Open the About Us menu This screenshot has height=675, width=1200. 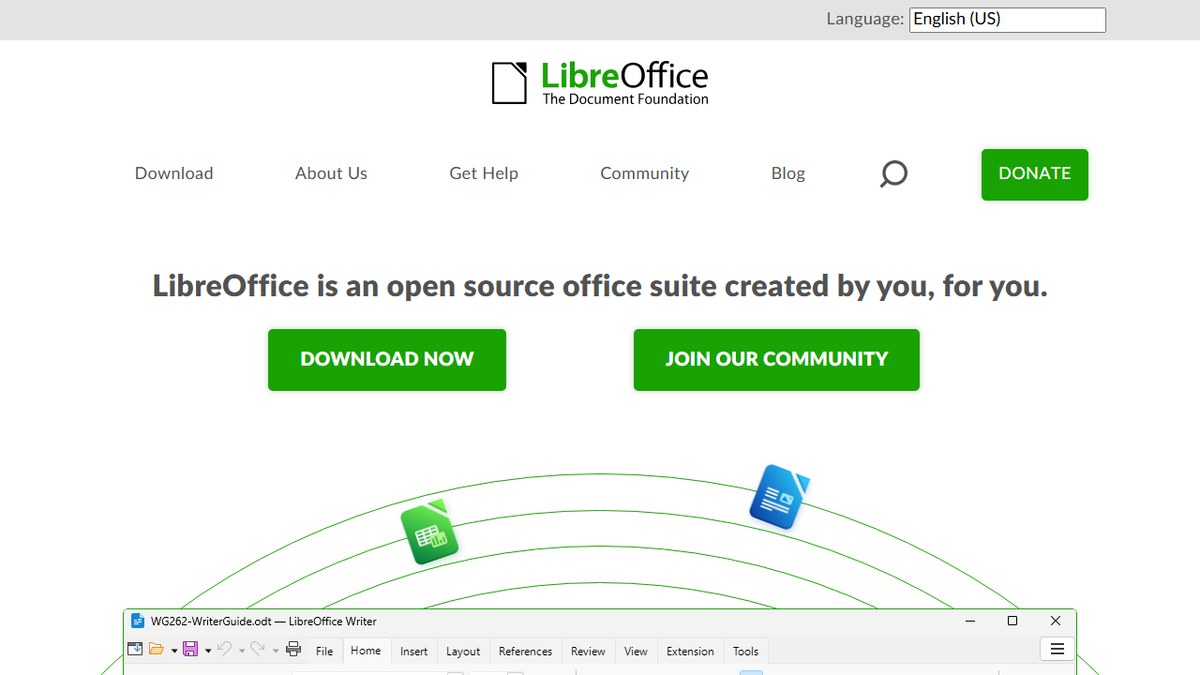click(331, 173)
